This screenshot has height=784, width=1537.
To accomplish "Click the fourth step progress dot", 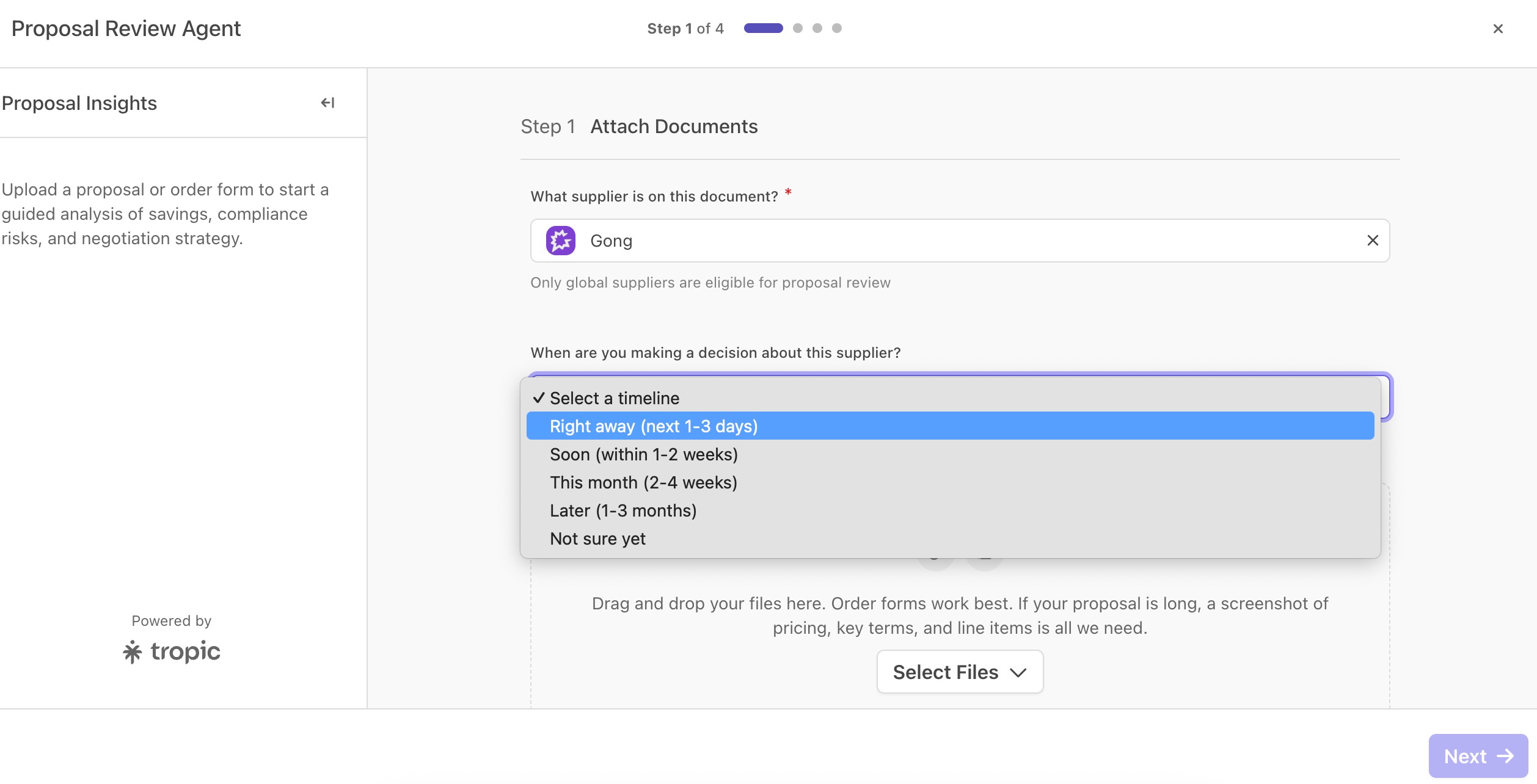I will coord(836,28).
